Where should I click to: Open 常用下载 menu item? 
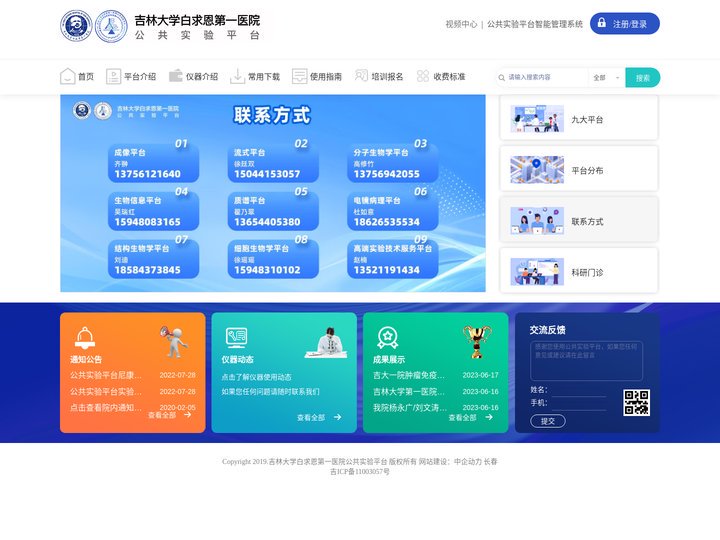pos(264,77)
